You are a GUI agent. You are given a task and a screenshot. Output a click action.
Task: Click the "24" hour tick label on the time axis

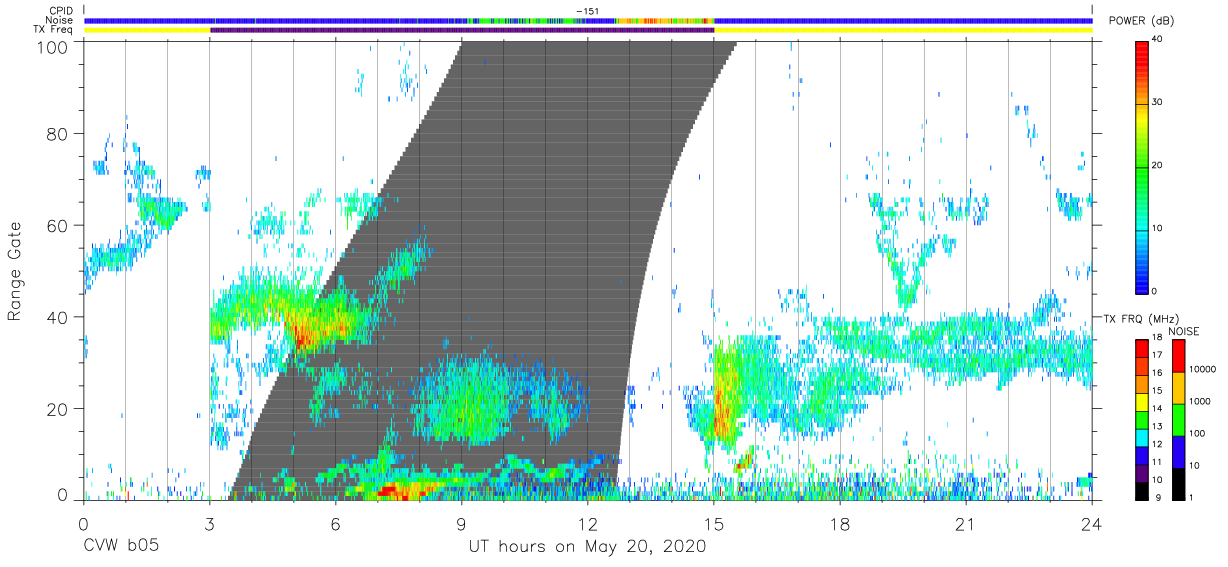pyautogui.click(x=1092, y=525)
